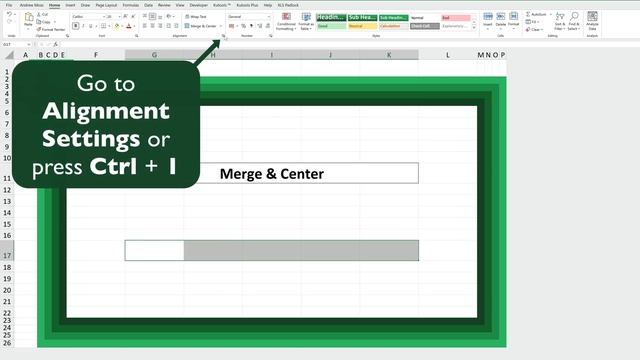
Task: Click the Increase Font Size icon
Action: tap(125, 16)
